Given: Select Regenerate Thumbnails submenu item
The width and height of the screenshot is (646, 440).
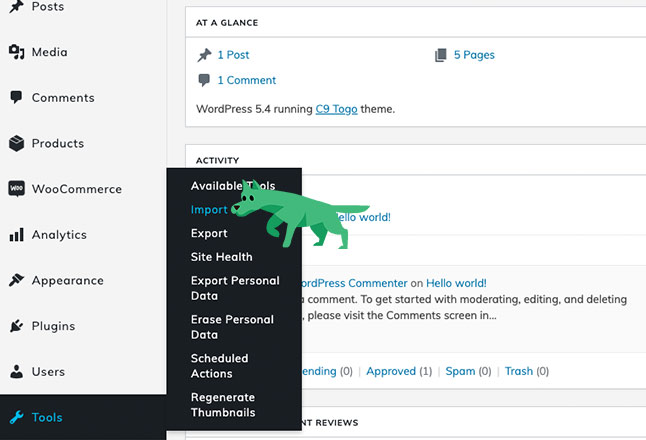Looking at the screenshot, I should click(x=223, y=405).
